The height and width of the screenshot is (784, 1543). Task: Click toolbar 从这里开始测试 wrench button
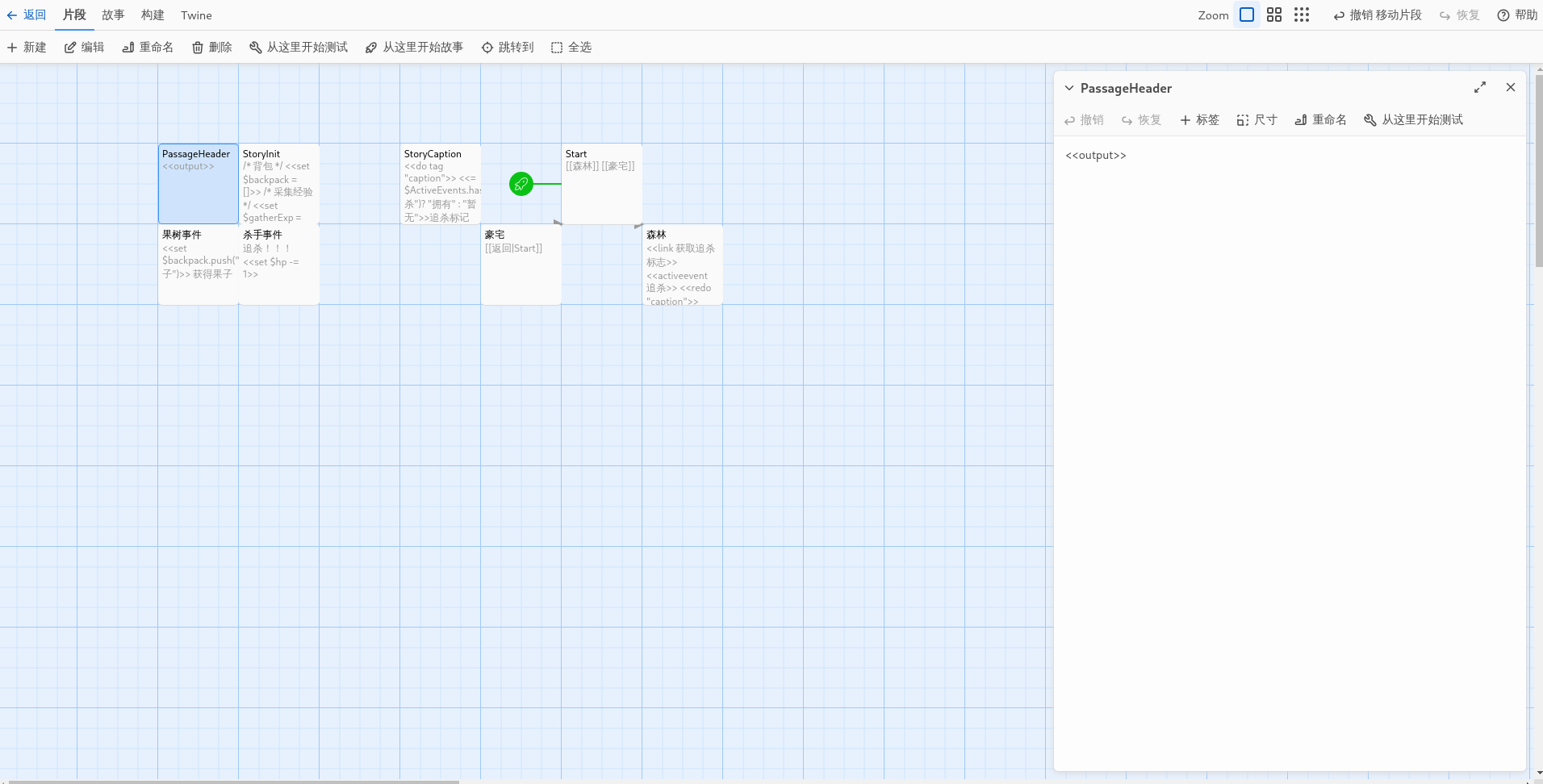coord(299,47)
